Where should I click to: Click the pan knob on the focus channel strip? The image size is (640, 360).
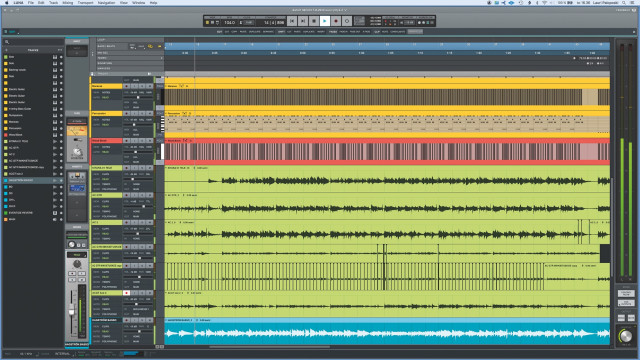pyautogui.click(x=77, y=265)
